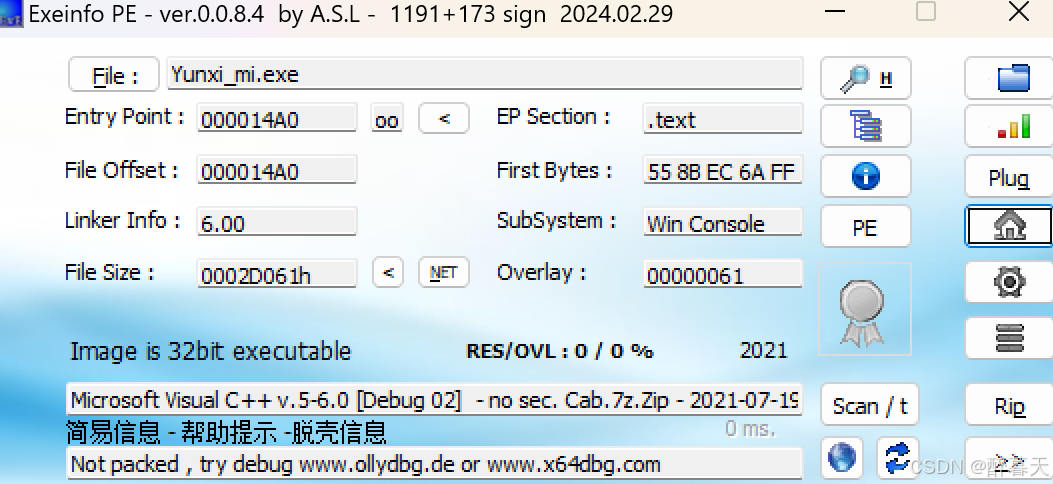
Task: Click the Rip button
Action: (x=1009, y=405)
